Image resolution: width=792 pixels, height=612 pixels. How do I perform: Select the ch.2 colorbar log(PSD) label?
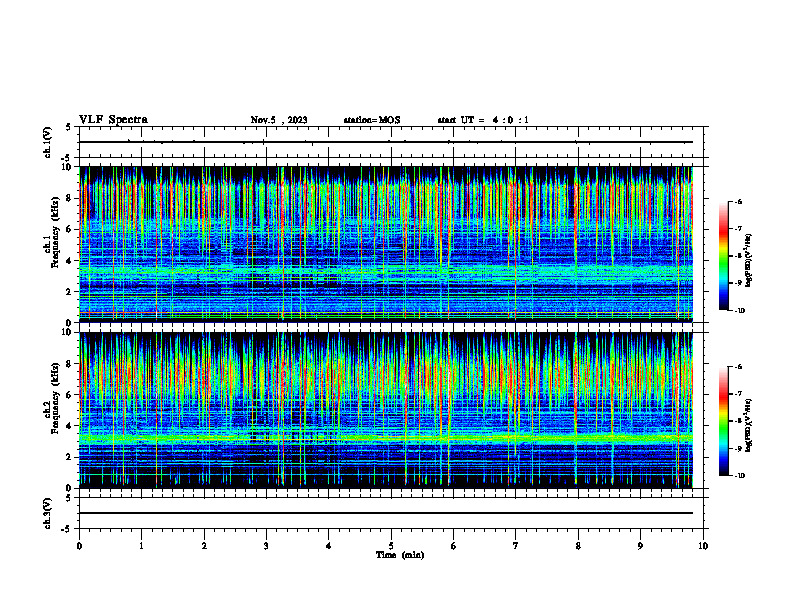tap(749, 426)
